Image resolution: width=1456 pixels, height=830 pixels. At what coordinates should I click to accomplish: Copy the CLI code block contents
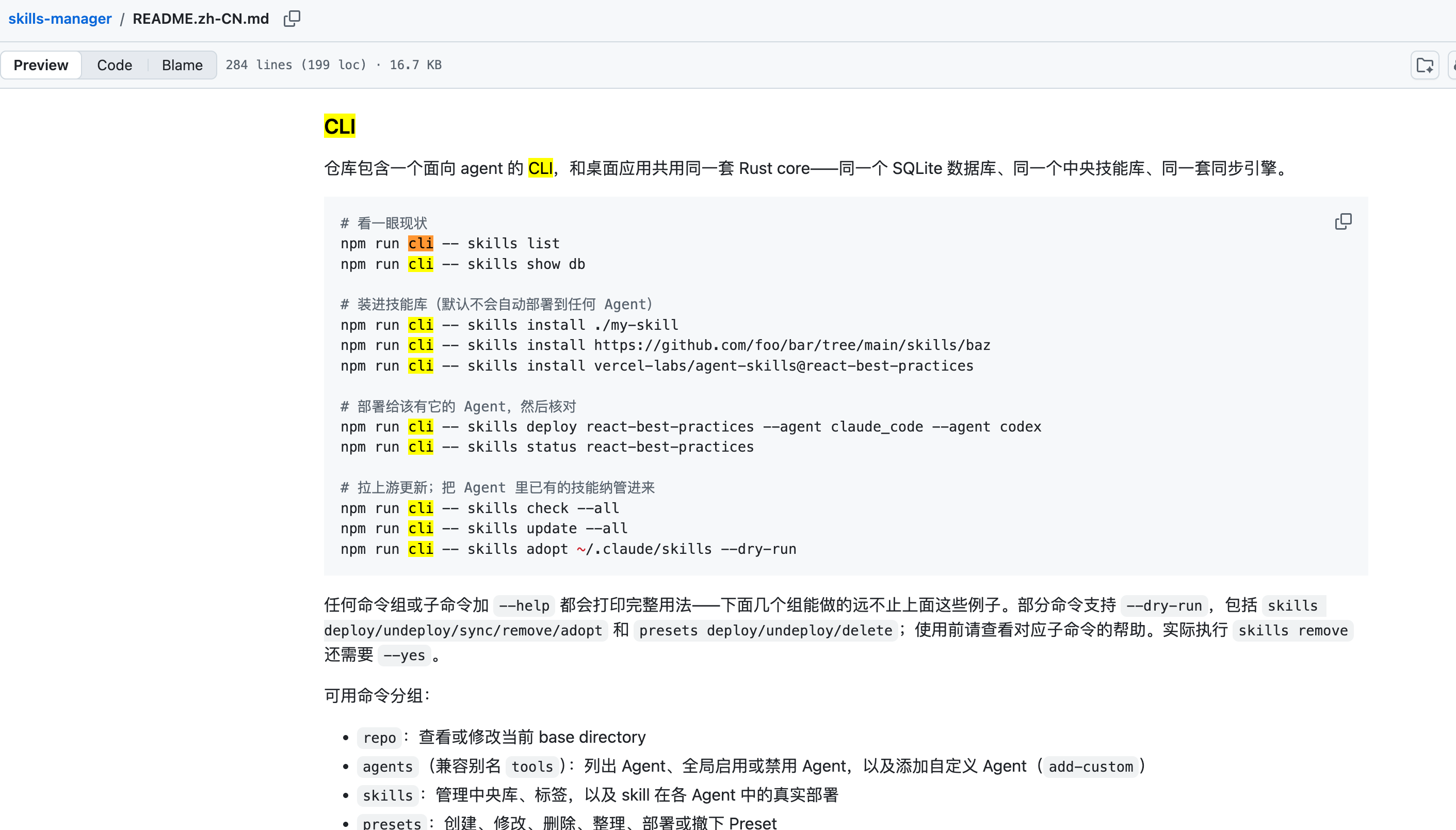[1342, 221]
